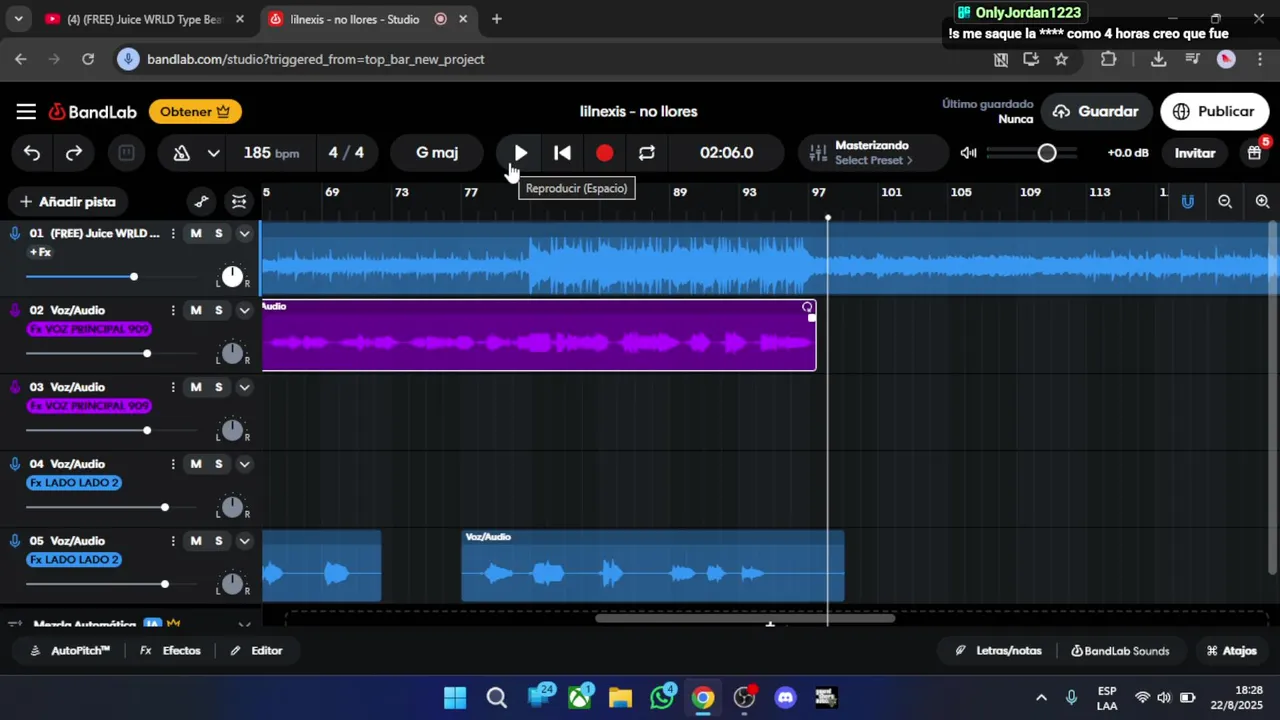This screenshot has width=1280, height=720.
Task: Start recording with the red button
Action: (x=604, y=153)
